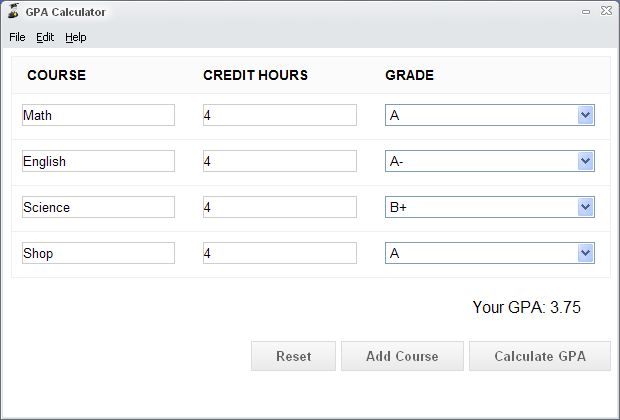Screen dimensions: 620x420
Task: Click the Calculate GPA button
Action: (539, 356)
